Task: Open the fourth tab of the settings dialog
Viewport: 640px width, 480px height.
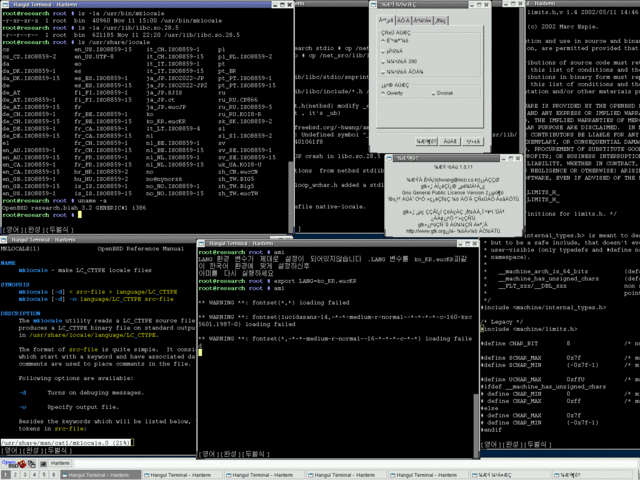Action: click(441, 20)
